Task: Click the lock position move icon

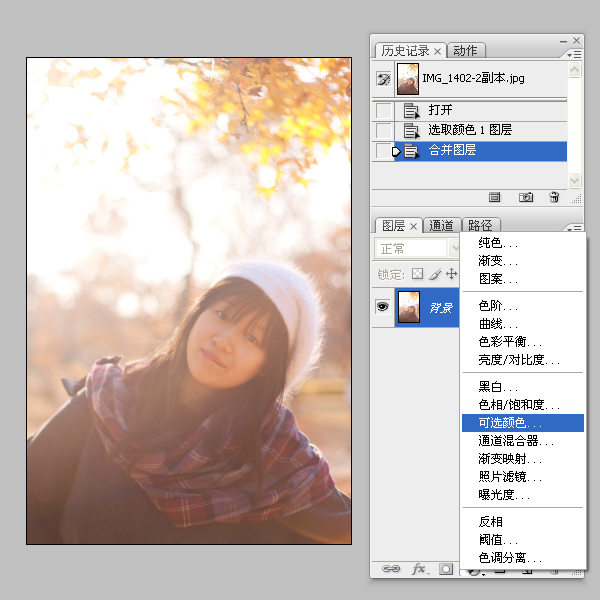Action: (451, 274)
